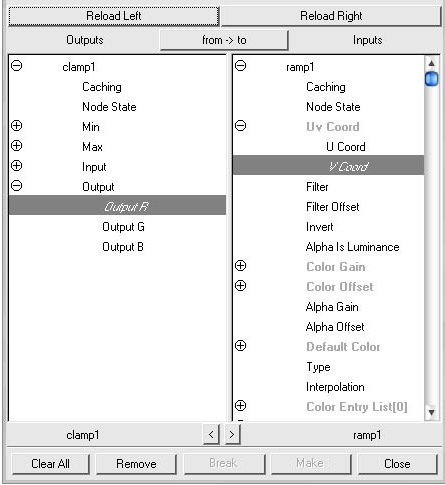
Task: Expand the Color Offset attribute
Action: coord(240,286)
